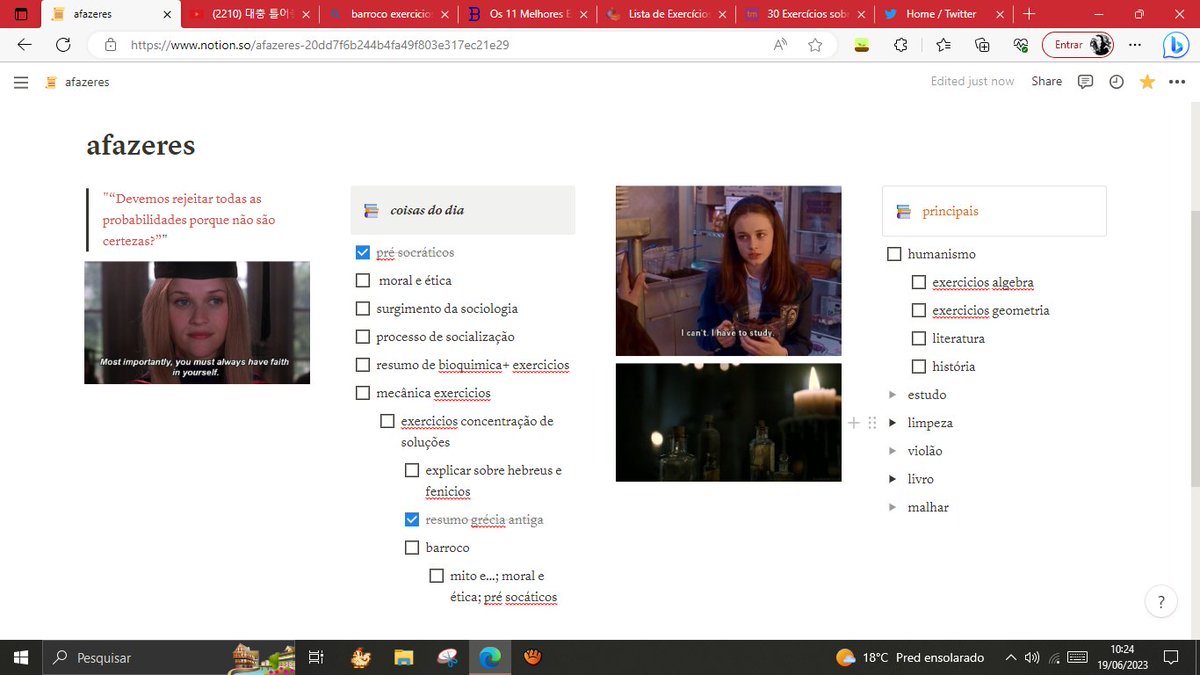Switch to 30 Exercícios sobre tab
This screenshot has height=675, width=1200.
click(803, 14)
